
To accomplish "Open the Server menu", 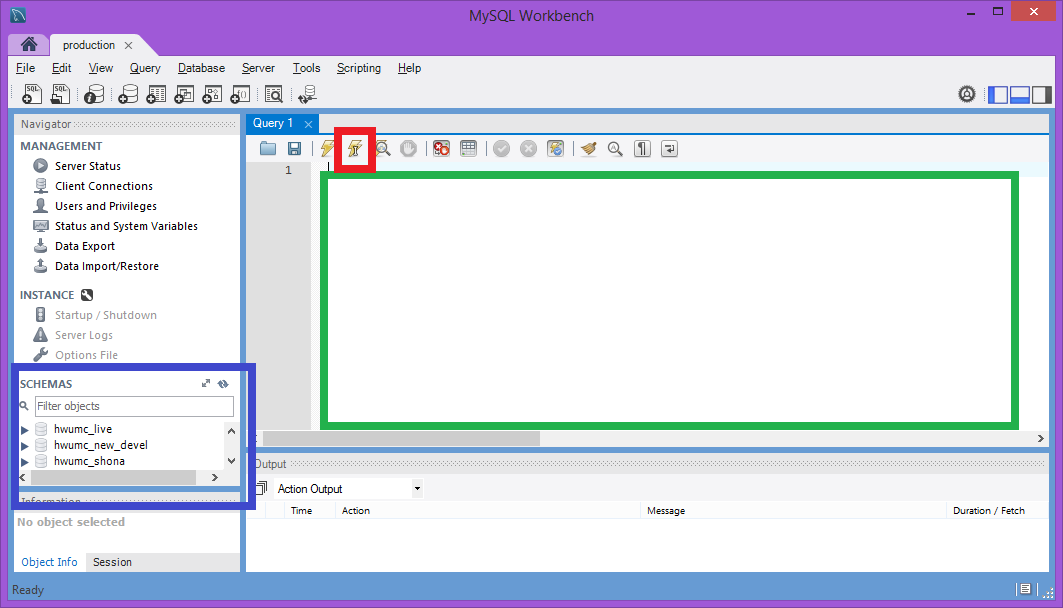I will (x=258, y=68).
